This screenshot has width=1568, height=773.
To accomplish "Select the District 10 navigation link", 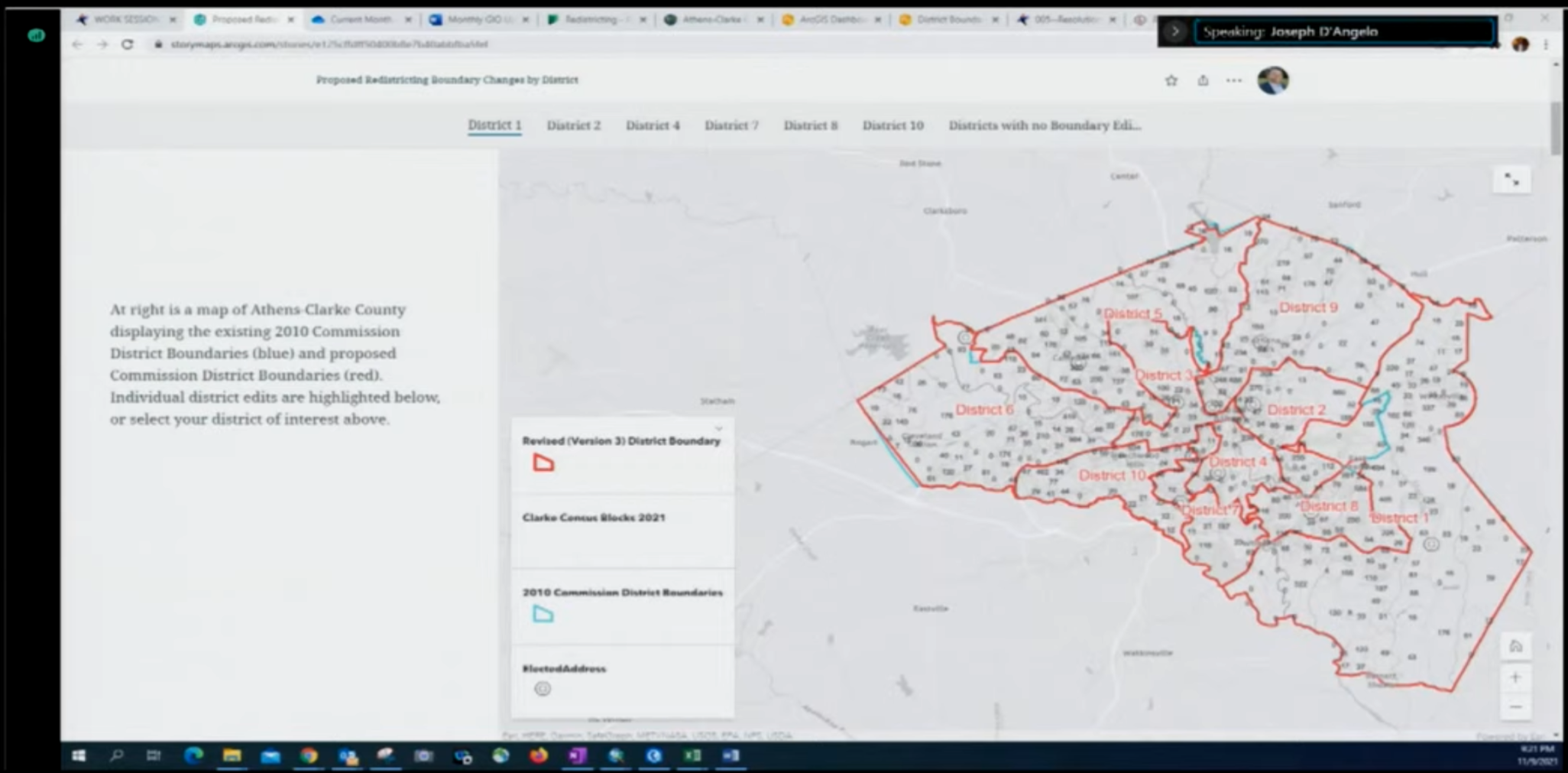I will point(893,125).
